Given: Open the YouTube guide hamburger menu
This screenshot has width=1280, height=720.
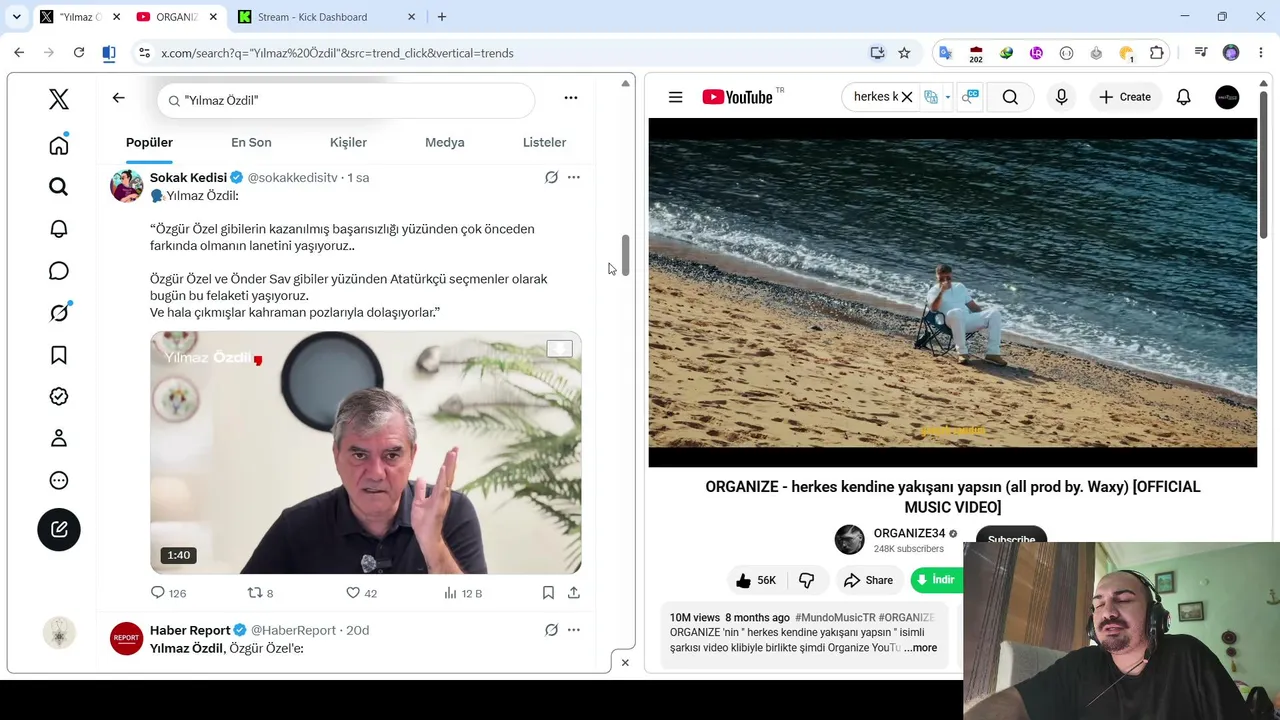Looking at the screenshot, I should (x=676, y=97).
